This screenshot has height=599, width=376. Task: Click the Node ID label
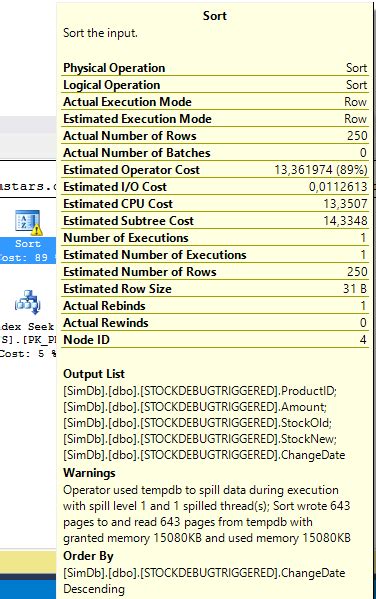(86, 340)
